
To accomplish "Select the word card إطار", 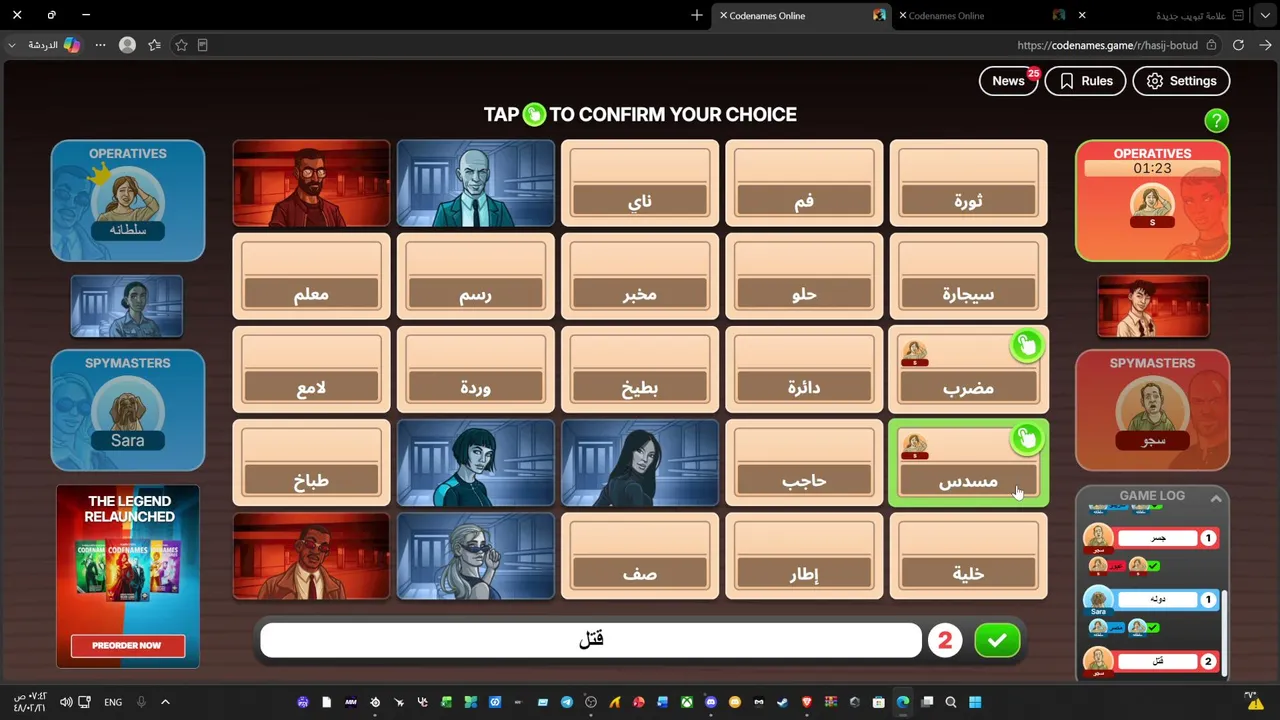I will click(x=804, y=556).
